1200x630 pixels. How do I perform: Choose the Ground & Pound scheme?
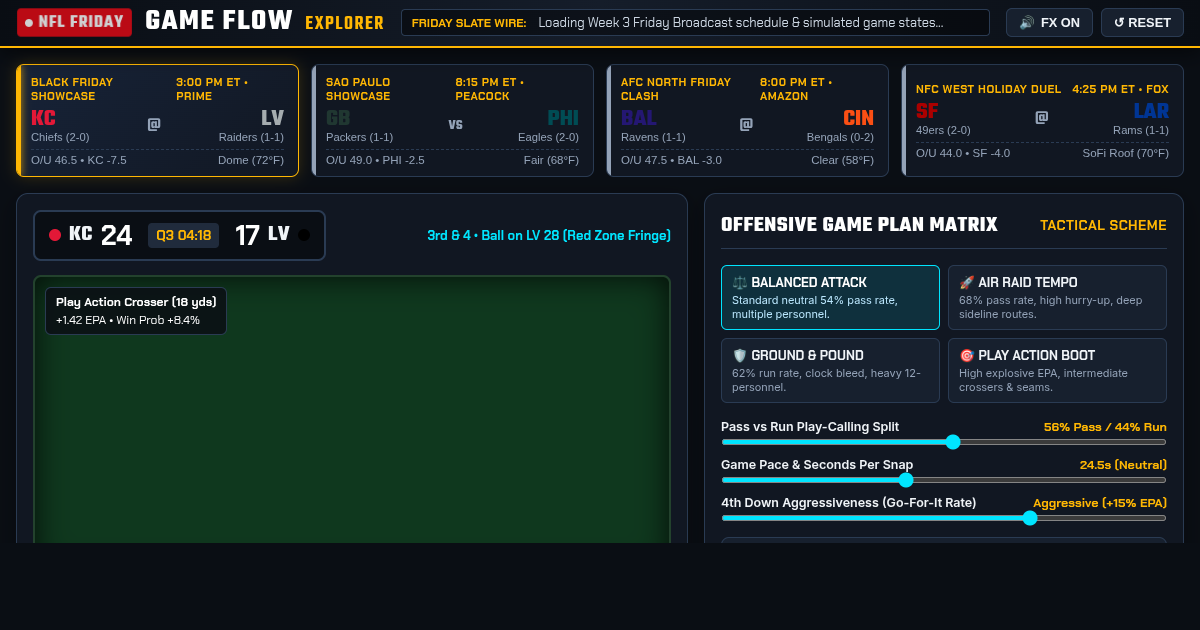[x=830, y=370]
